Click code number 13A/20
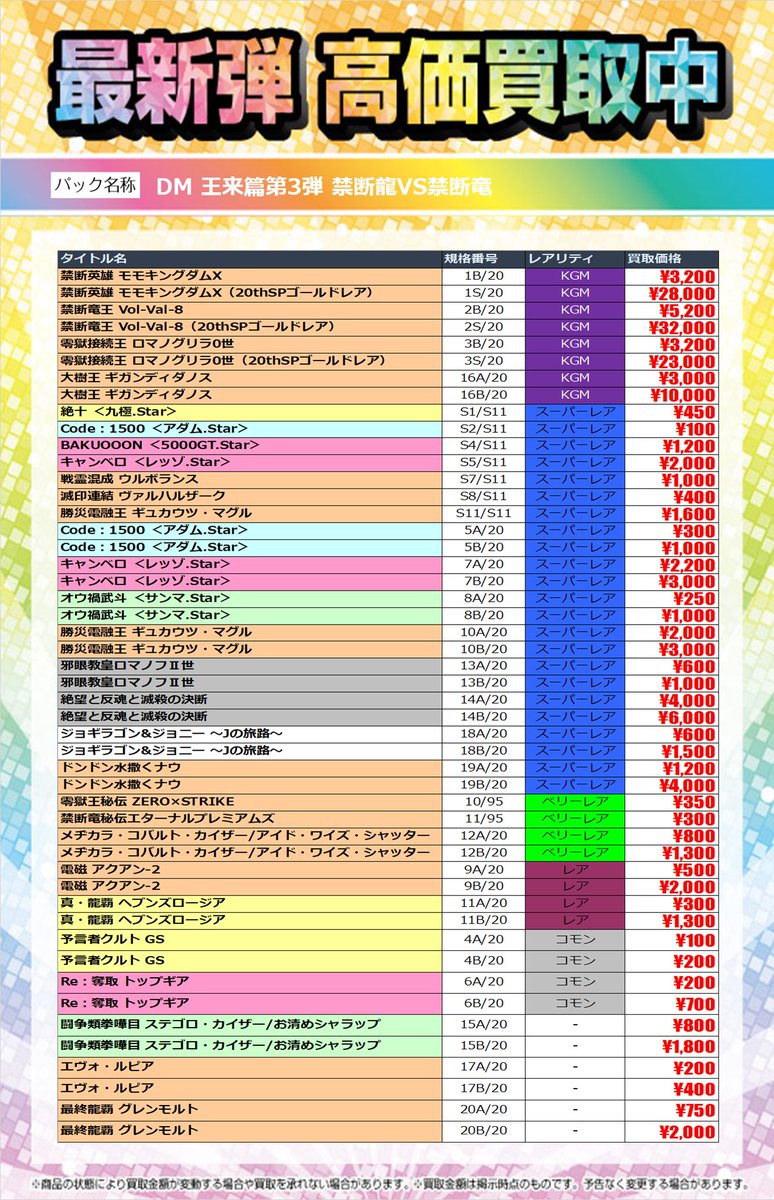 pos(483,666)
